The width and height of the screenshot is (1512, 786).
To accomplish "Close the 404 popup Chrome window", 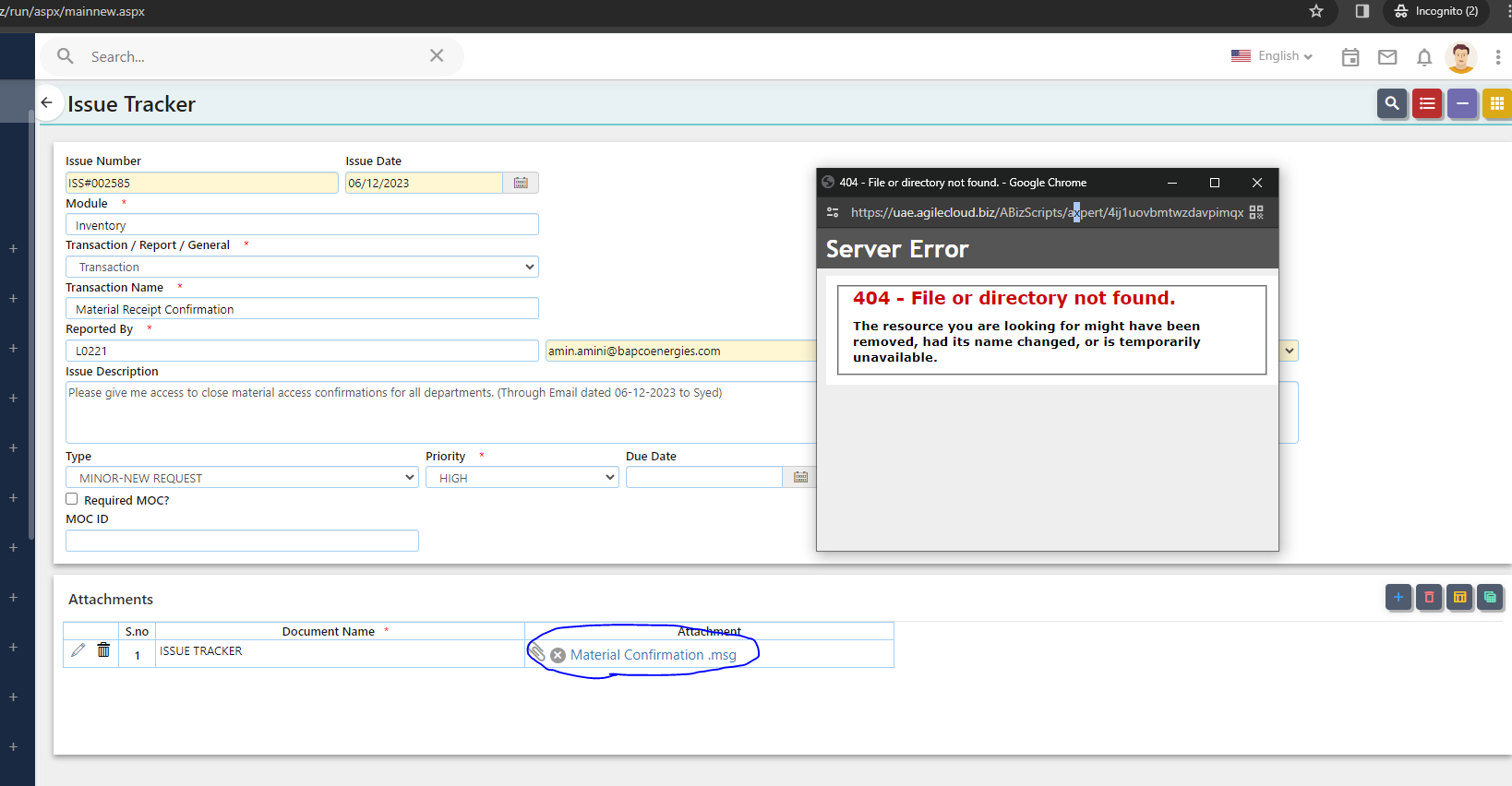I will click(x=1257, y=183).
